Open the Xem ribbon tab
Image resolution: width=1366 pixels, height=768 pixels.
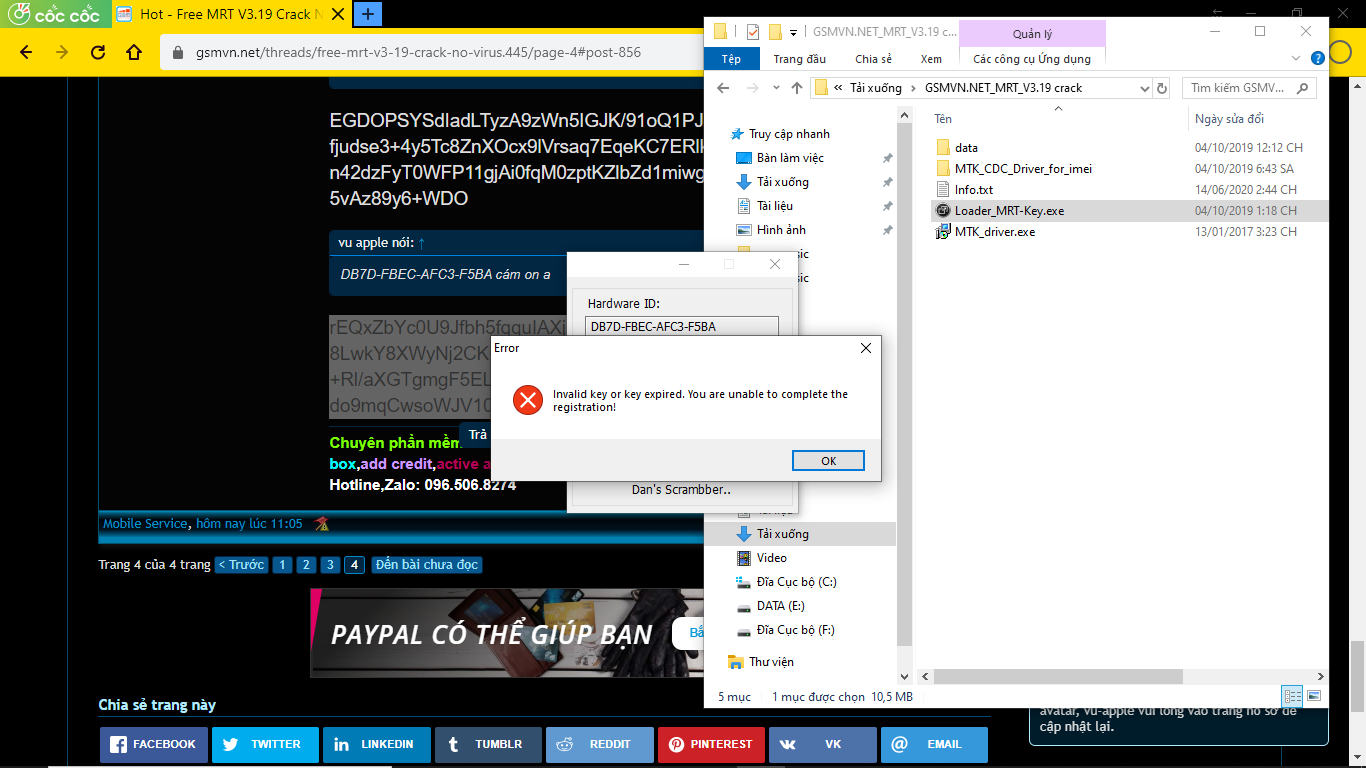[x=931, y=59]
